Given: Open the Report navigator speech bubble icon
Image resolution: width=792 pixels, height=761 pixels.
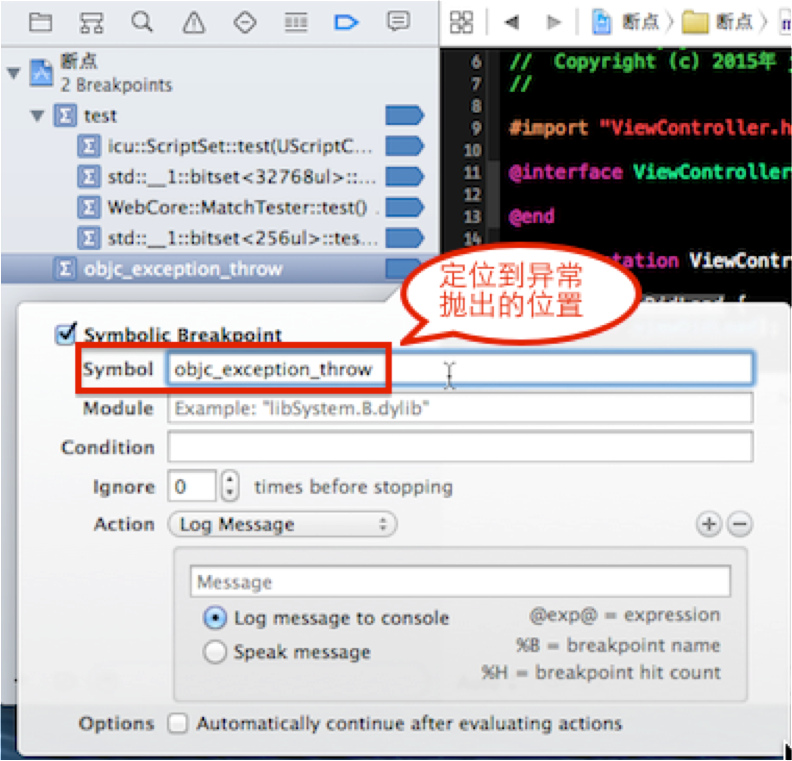Looking at the screenshot, I should coord(398,22).
